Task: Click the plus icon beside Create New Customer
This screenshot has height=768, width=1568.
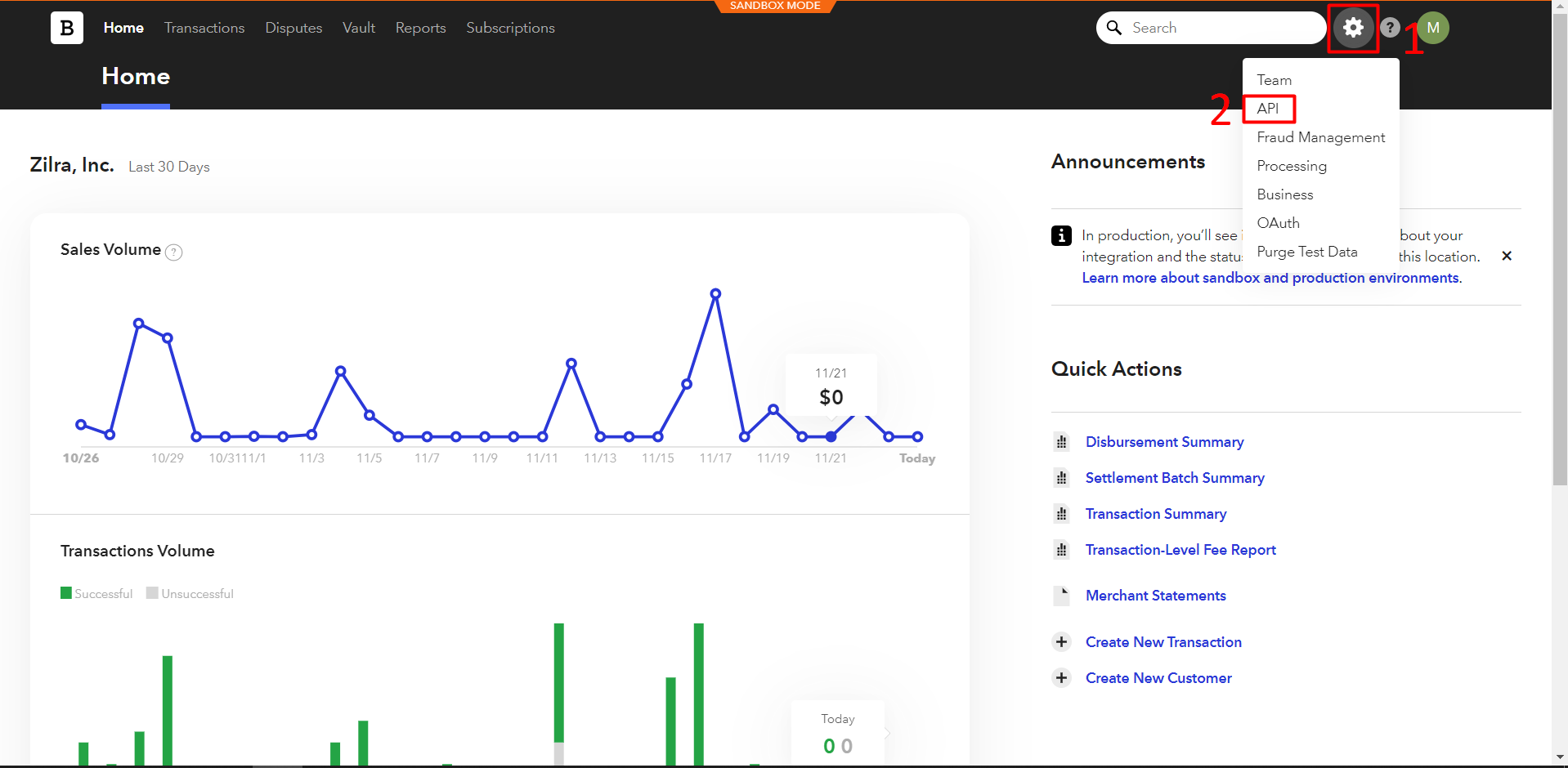Action: pos(1061,678)
